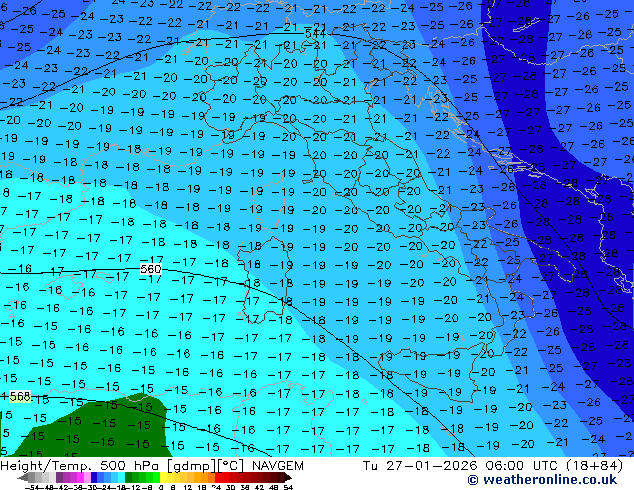Click the date 'Tu 27-01-2026'
The width and height of the screenshot is (634, 490).
click(x=421, y=466)
